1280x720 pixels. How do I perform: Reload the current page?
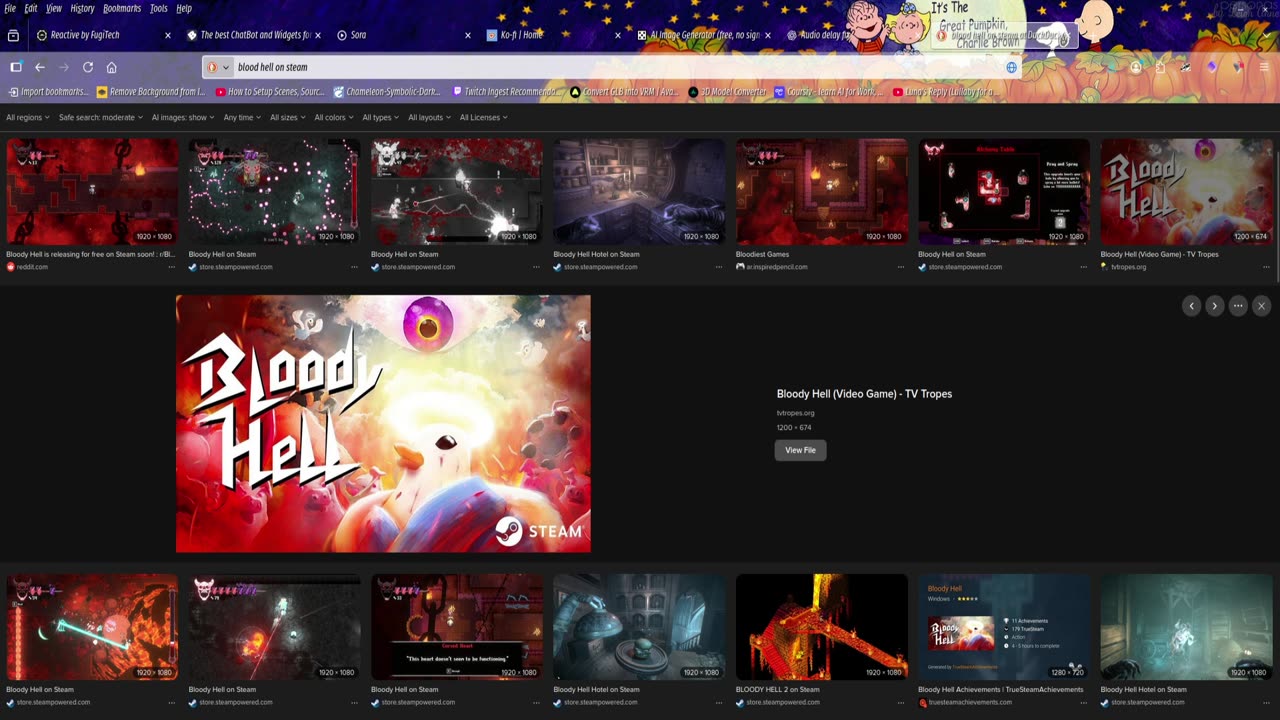click(x=88, y=67)
